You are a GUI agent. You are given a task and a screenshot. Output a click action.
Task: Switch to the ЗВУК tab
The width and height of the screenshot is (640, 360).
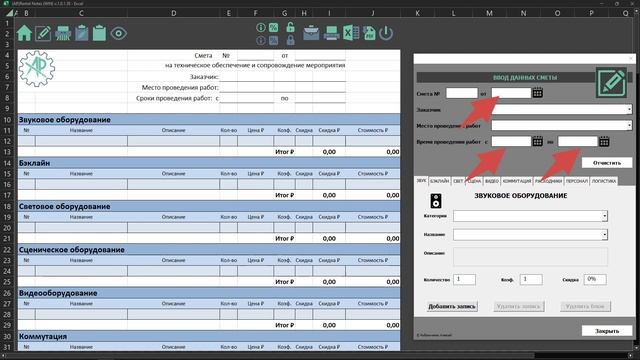tap(421, 180)
